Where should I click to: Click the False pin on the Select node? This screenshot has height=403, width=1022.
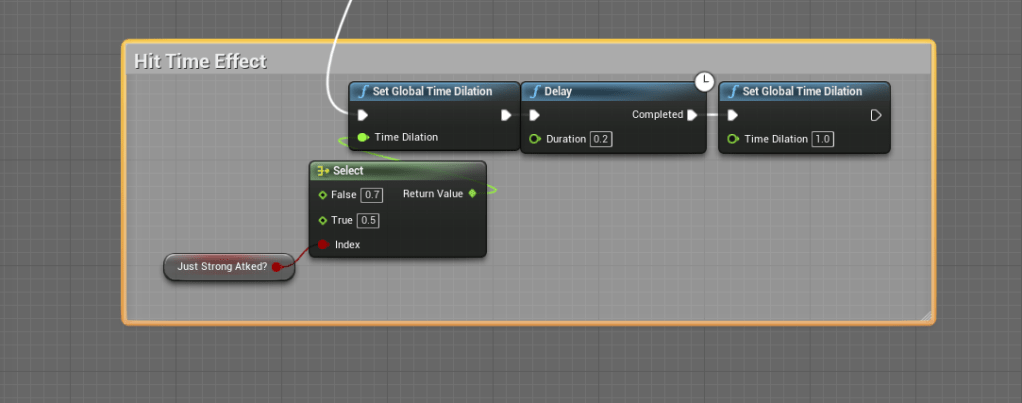tap(322, 194)
